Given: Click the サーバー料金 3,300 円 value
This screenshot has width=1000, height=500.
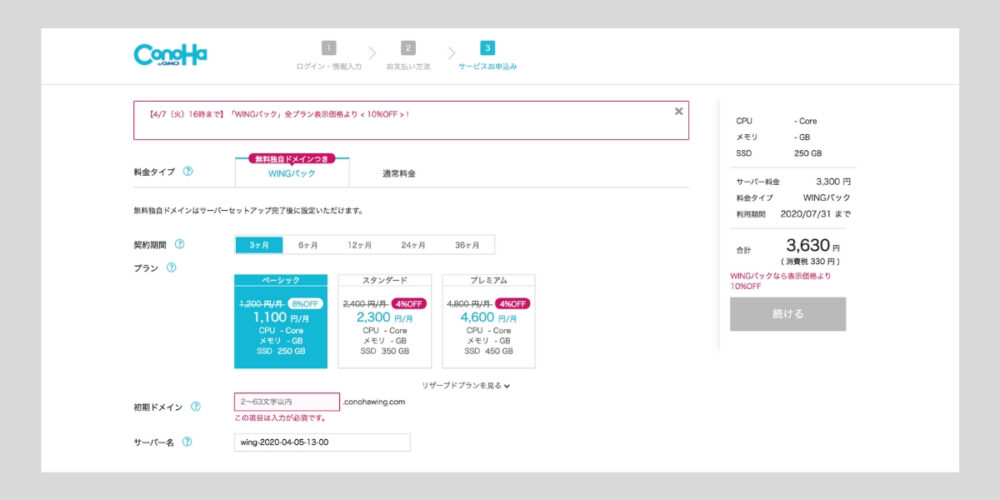Looking at the screenshot, I should coord(833,182).
